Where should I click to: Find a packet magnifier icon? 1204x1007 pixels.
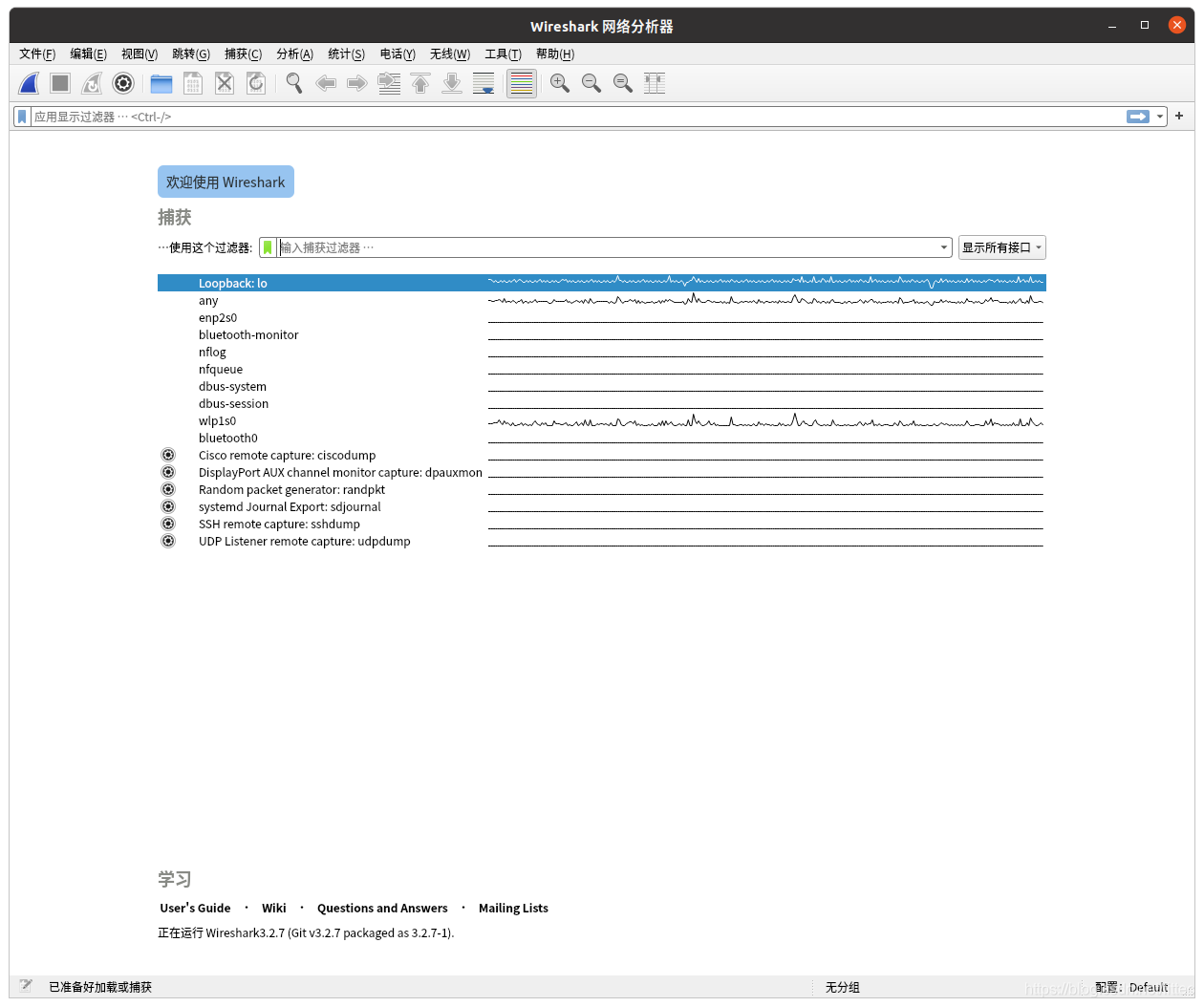[294, 83]
